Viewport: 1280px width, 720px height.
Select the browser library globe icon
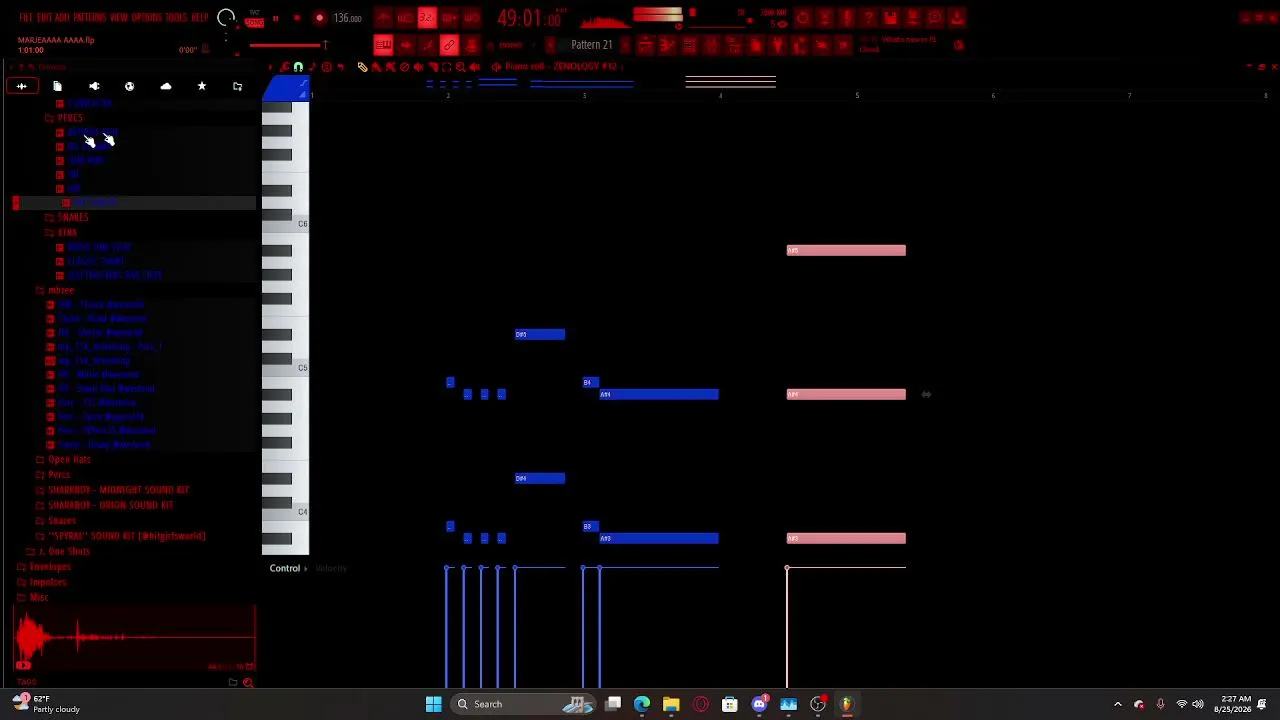coord(129,86)
